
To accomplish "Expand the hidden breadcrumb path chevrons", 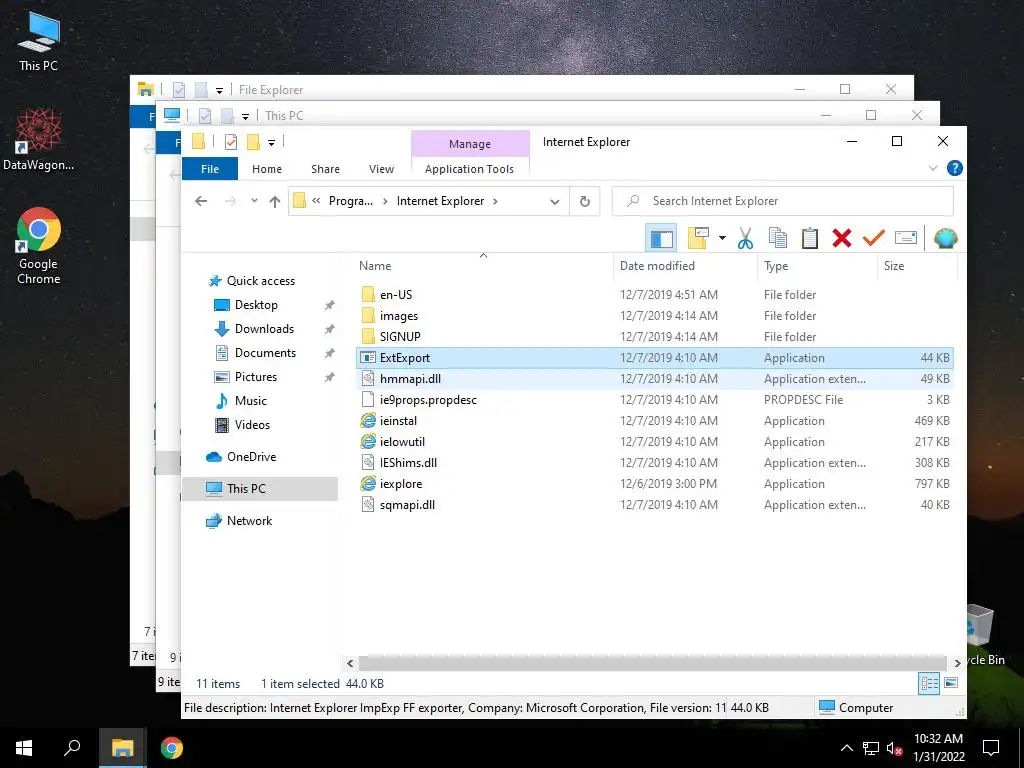I will [x=316, y=201].
